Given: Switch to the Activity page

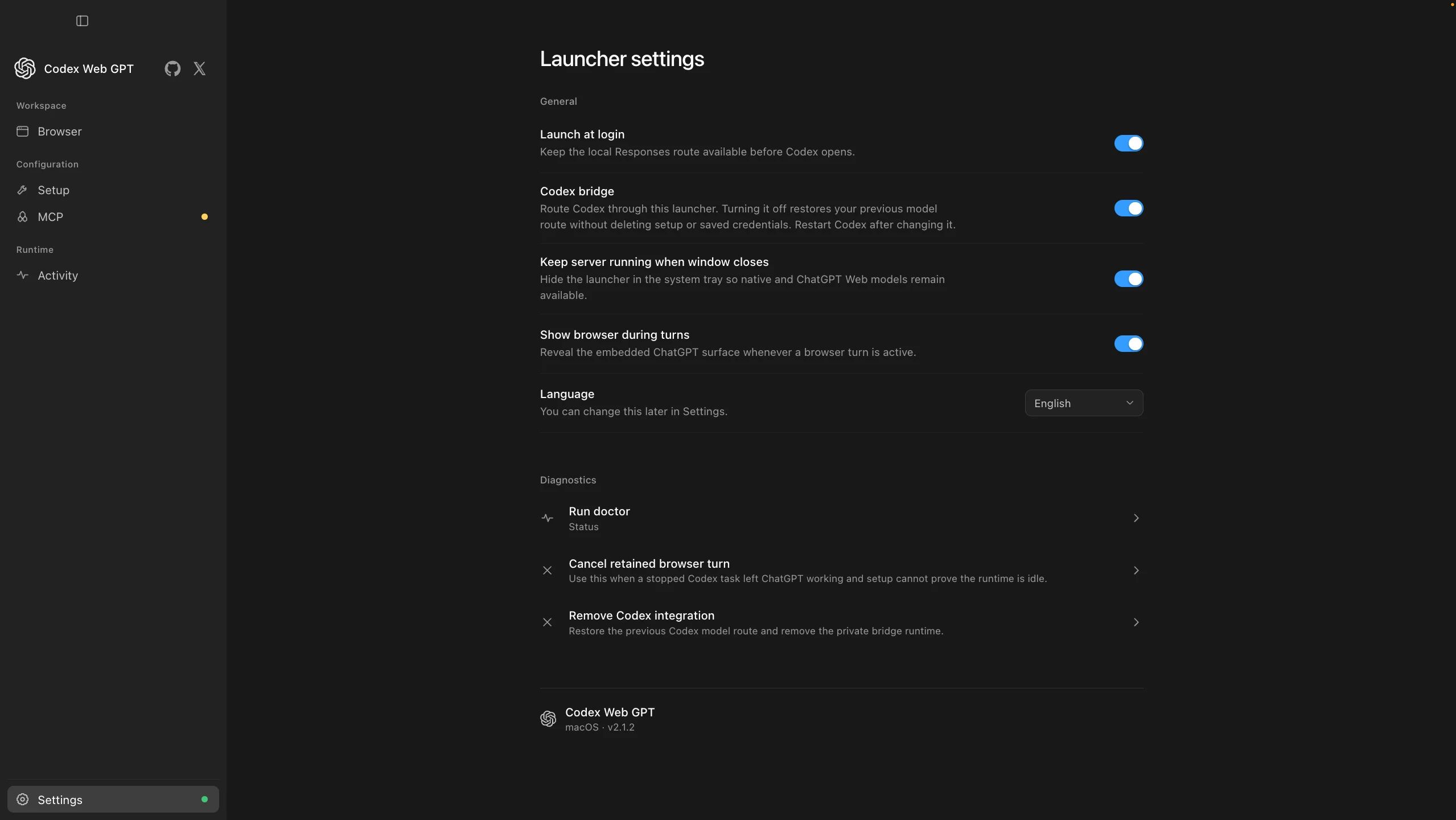Looking at the screenshot, I should click(113, 276).
